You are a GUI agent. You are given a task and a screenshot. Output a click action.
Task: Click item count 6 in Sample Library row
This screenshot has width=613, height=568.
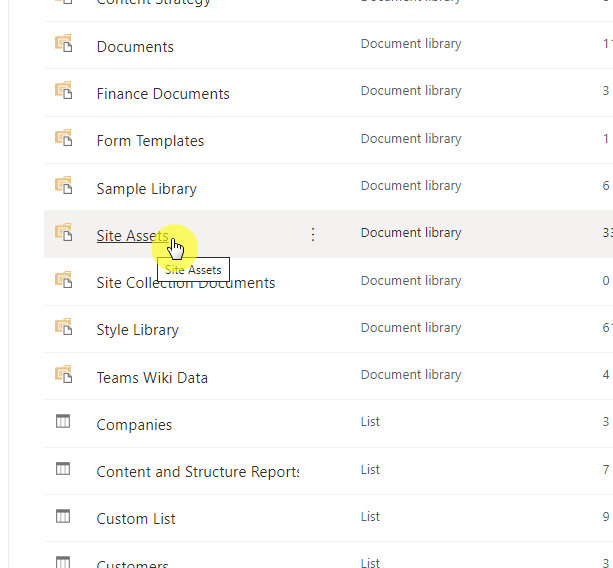tap(606, 186)
